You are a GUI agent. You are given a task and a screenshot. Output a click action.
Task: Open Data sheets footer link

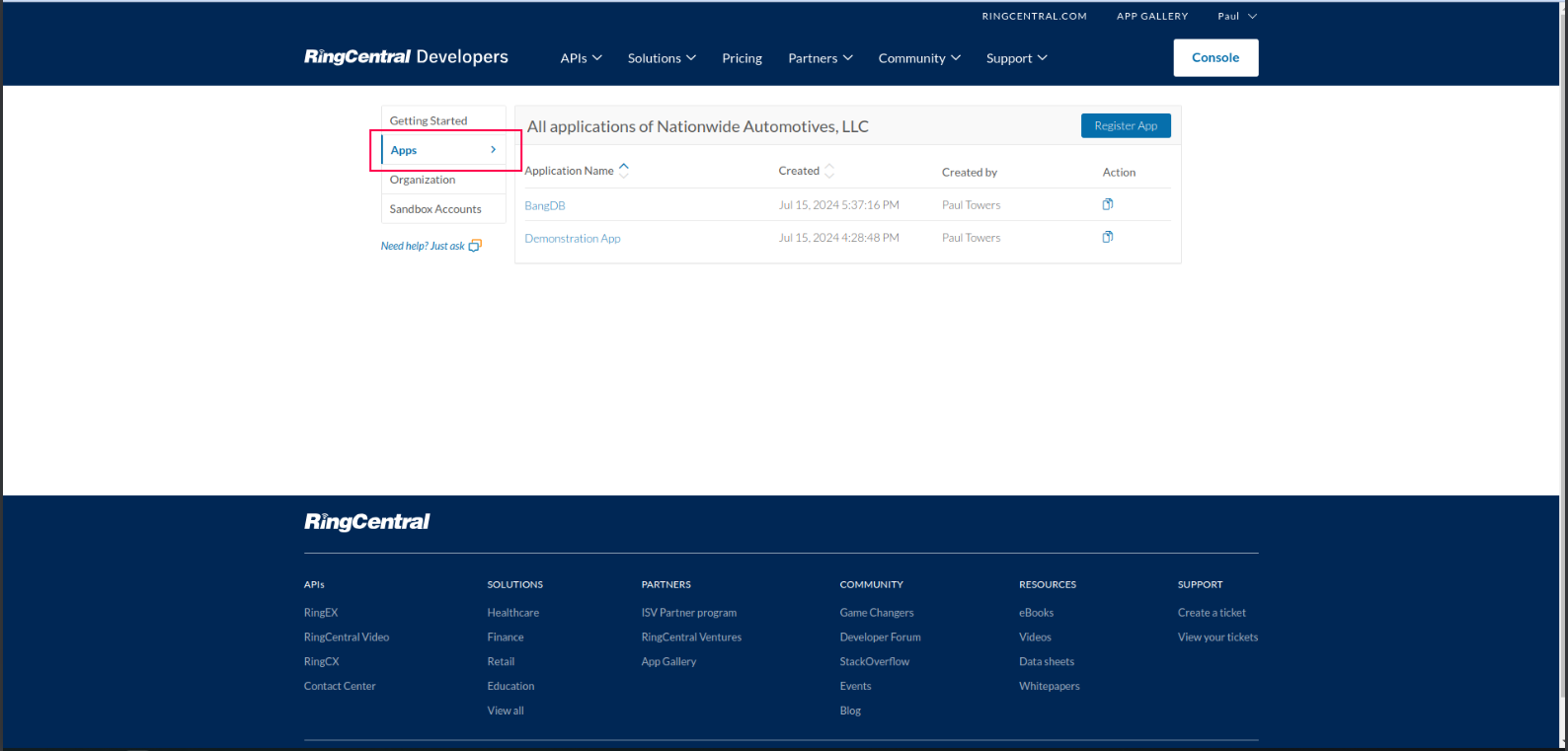click(1047, 662)
